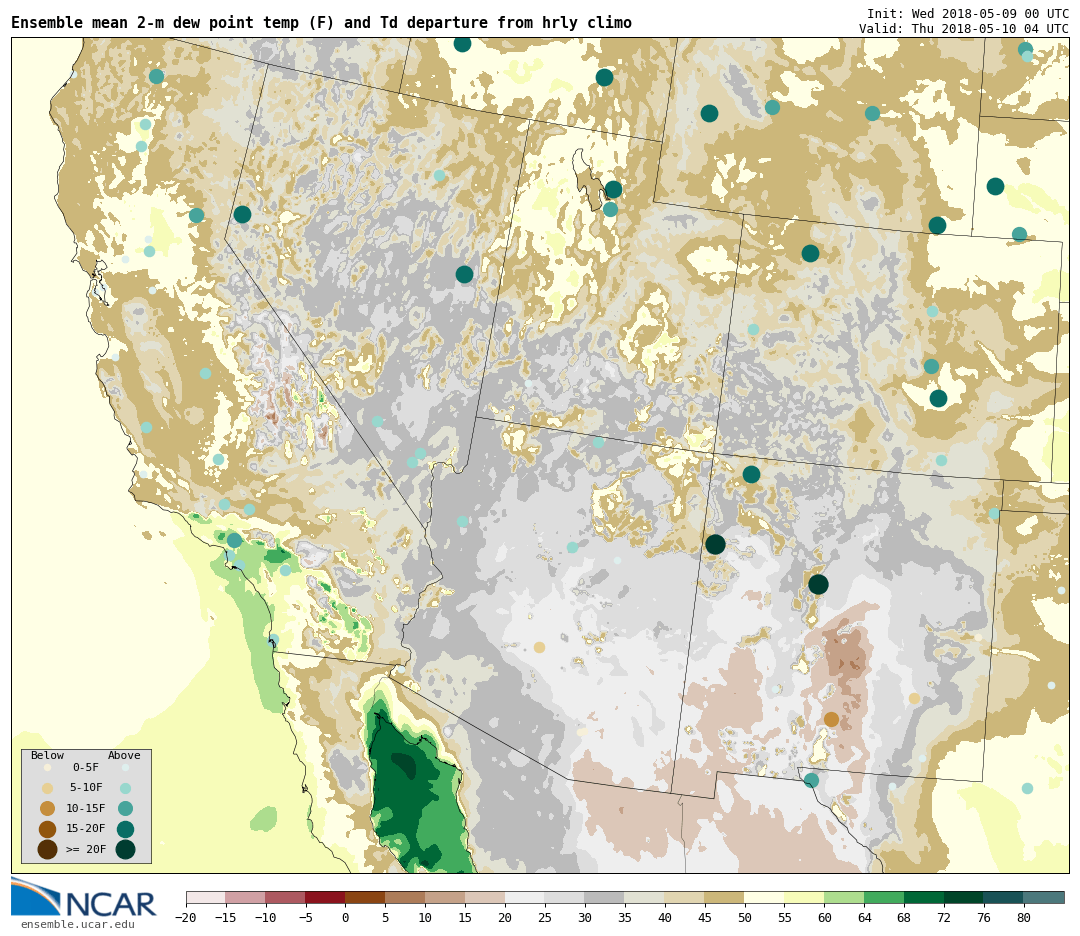Click the darkest green dot on Arizona–New Mexico border
Viewport: 1080px width, 936px height.
point(716,544)
